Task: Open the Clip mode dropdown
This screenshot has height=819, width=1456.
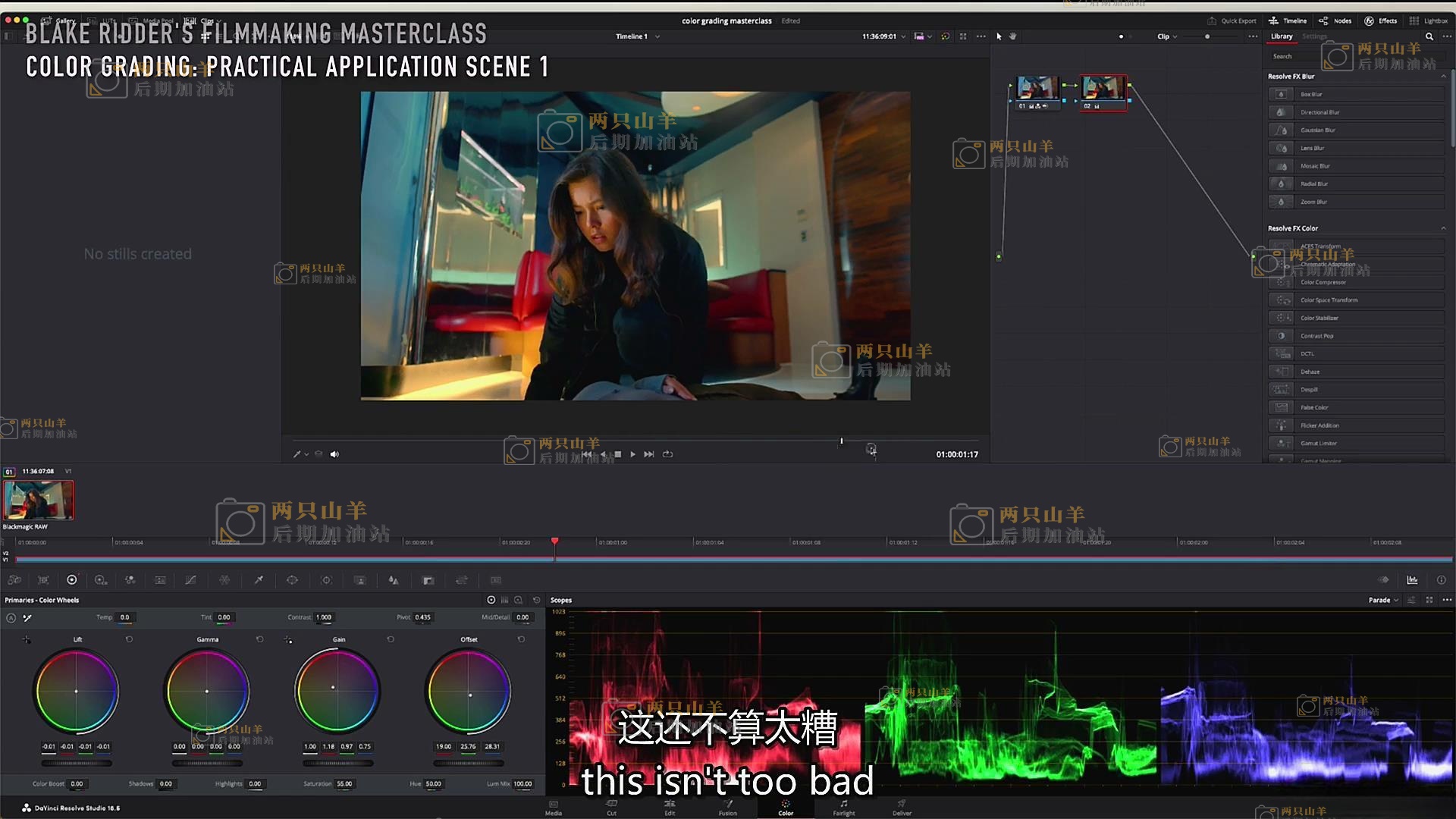Action: click(1166, 36)
